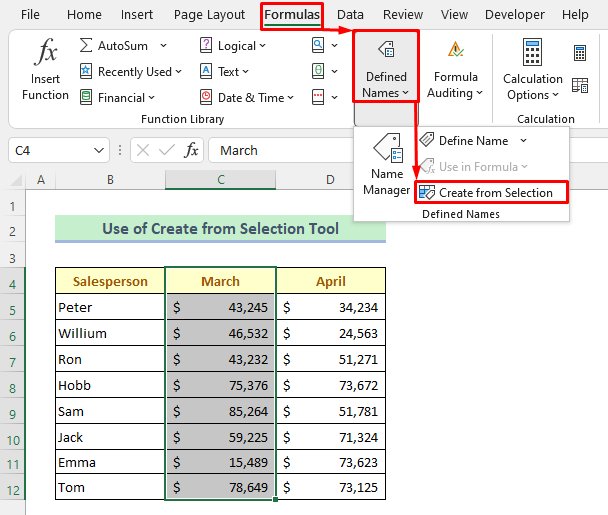The width and height of the screenshot is (608, 515).
Task: Open the Name Manager
Action: pos(387,164)
